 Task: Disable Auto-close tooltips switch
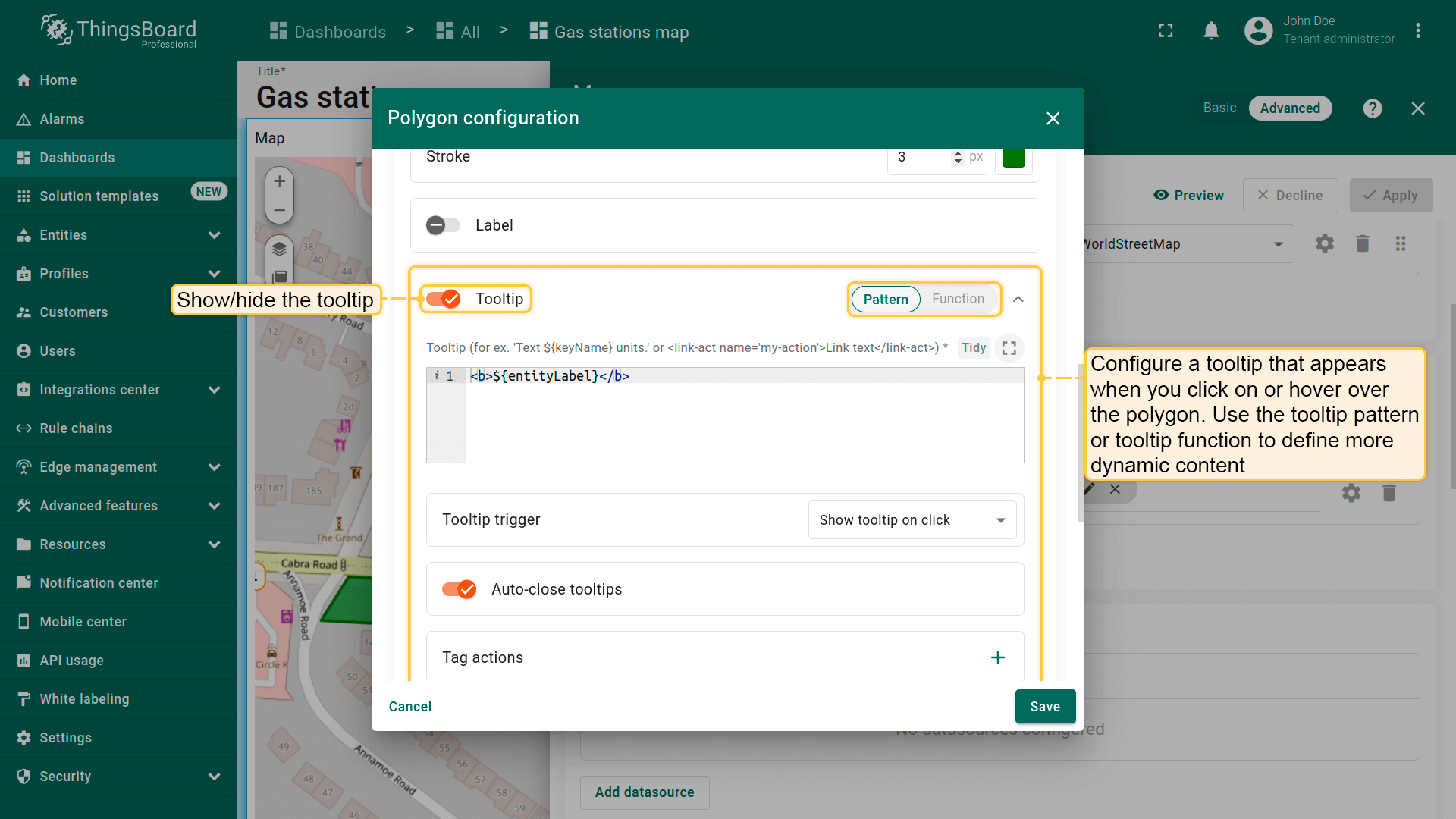[459, 589]
